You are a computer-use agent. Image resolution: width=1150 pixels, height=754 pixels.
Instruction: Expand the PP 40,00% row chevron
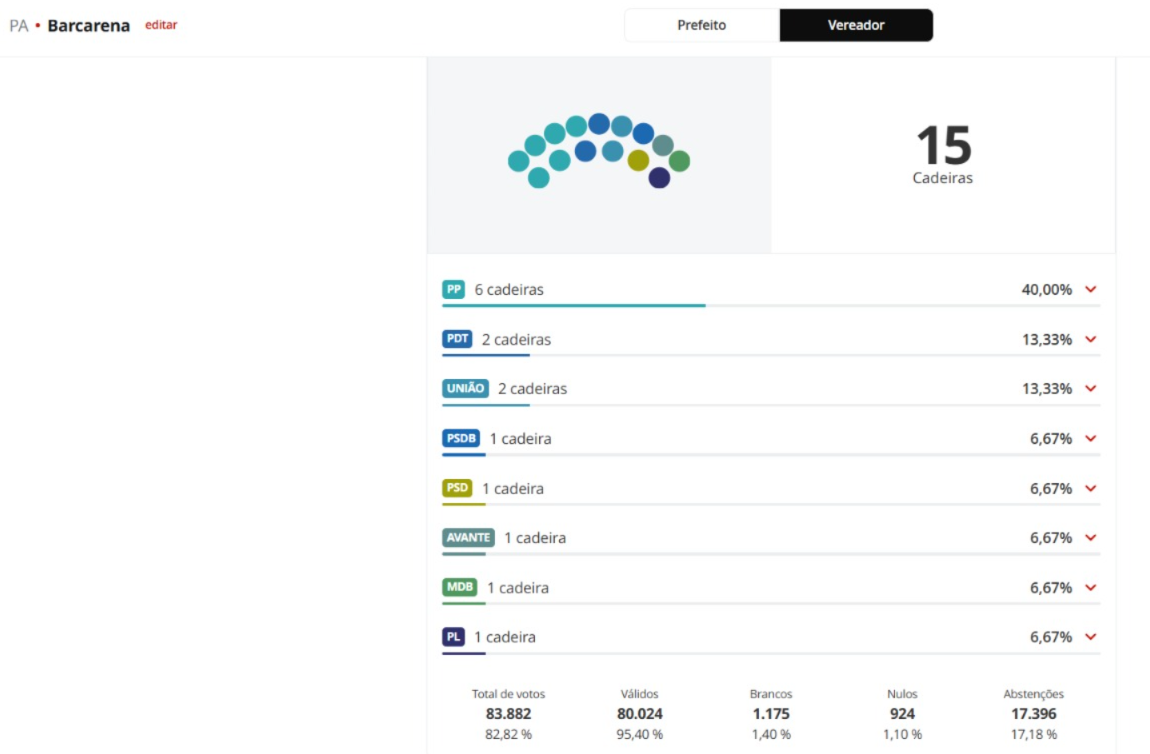pos(1091,289)
